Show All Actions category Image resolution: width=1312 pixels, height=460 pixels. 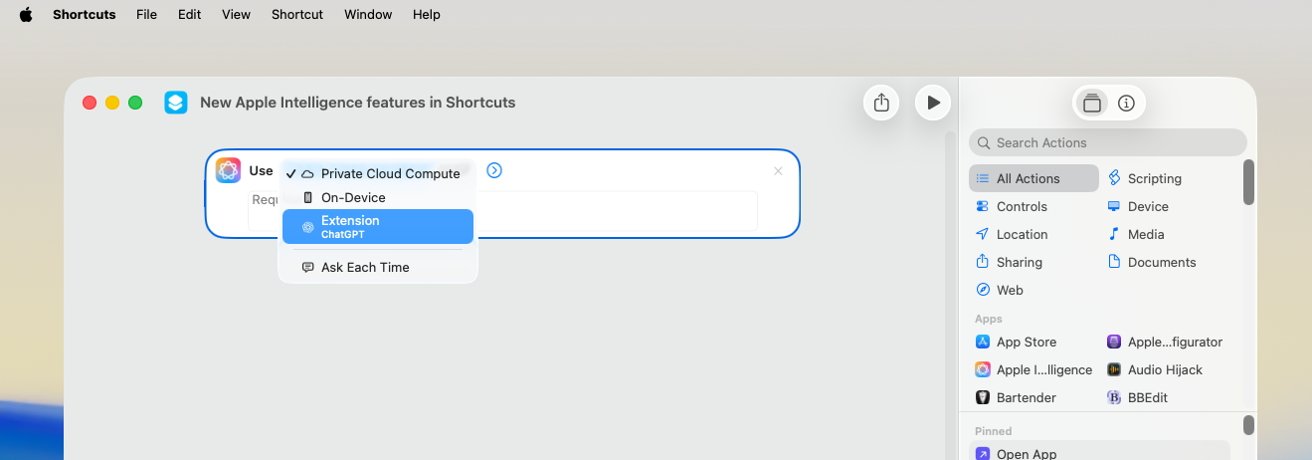pyautogui.click(x=1034, y=178)
